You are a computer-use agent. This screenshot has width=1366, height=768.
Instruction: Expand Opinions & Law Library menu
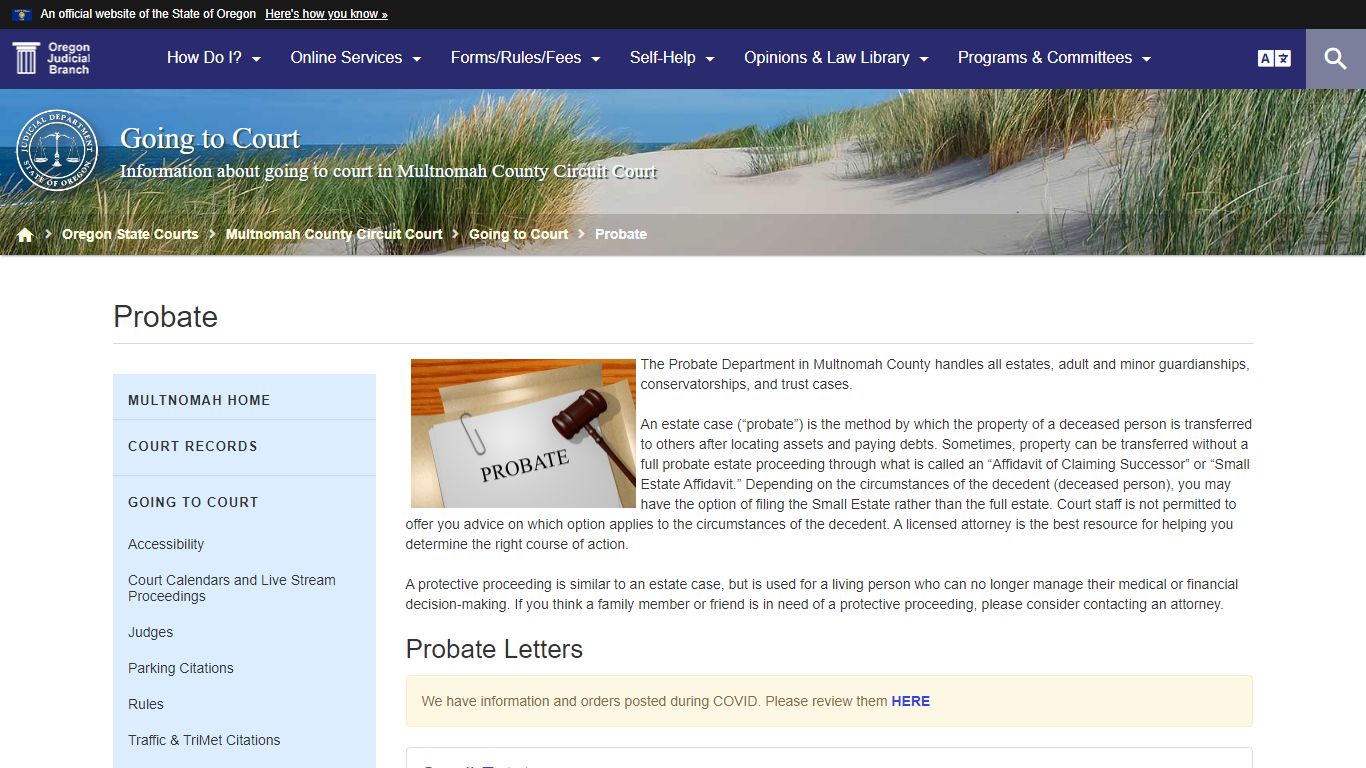837,58
